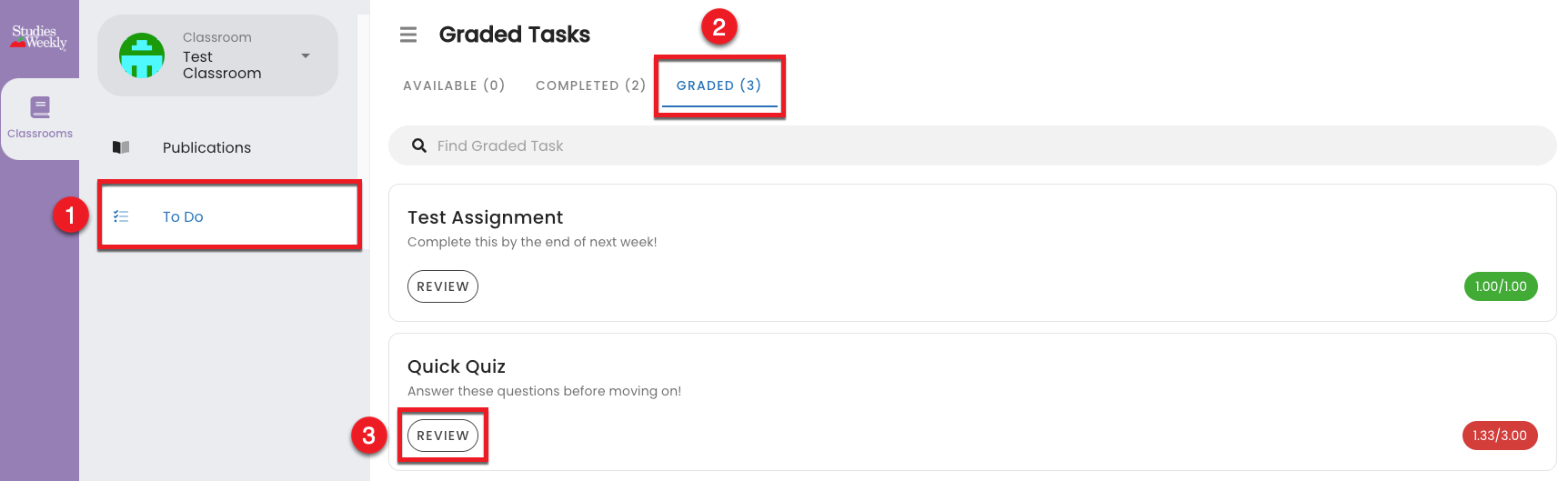Click the hamburger menu icon
Screen dimensions: 1568x481
pos(408,35)
